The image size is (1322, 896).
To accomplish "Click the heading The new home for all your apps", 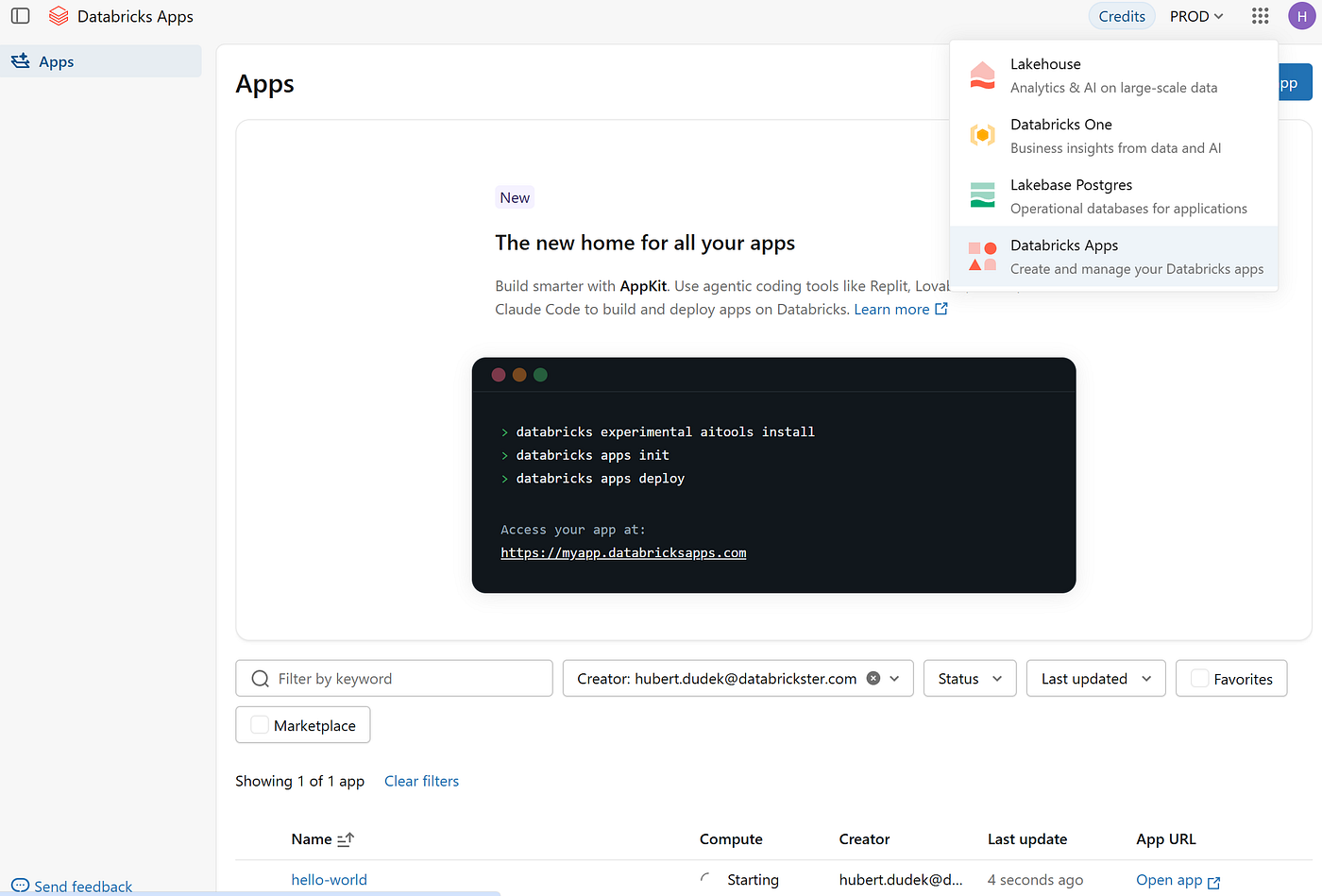I will click(x=645, y=243).
